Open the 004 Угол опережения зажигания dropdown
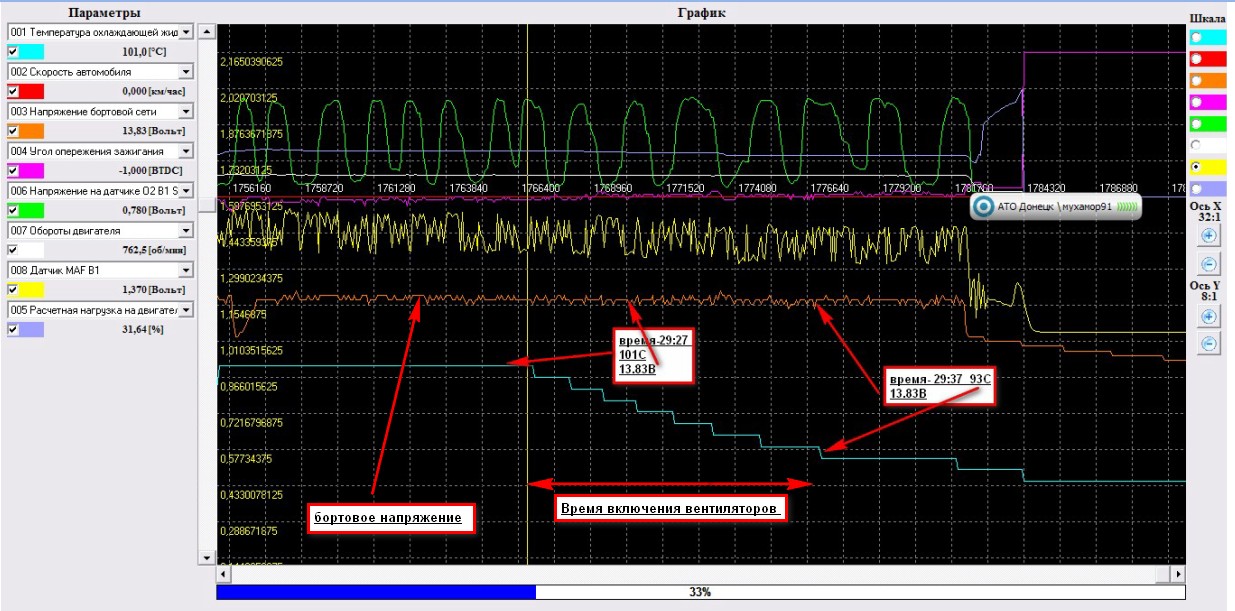The width and height of the screenshot is (1235, 611). pos(185,151)
